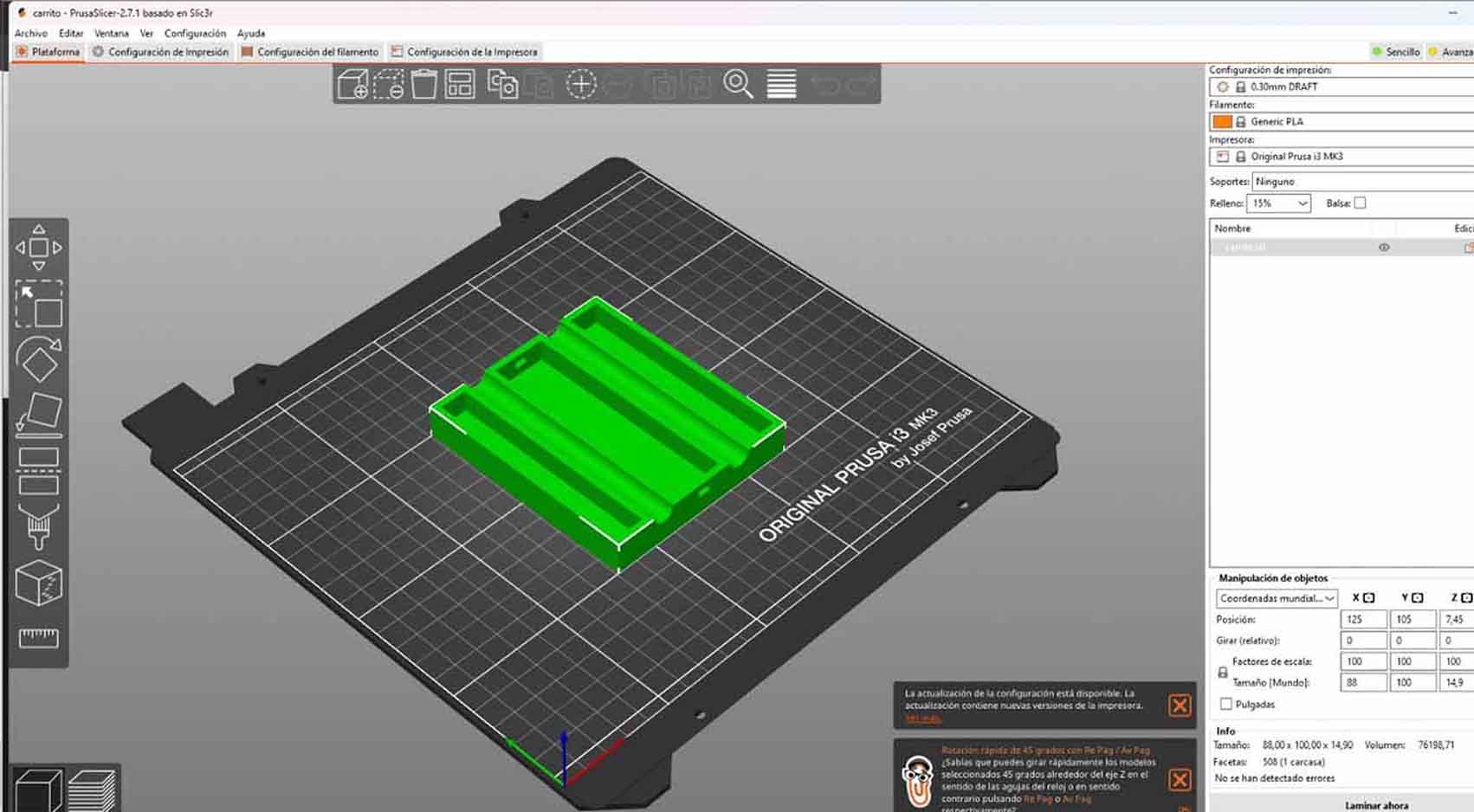Viewport: 1474px width, 812px height.
Task: Click the printer preset edit icon
Action: (x=1223, y=157)
